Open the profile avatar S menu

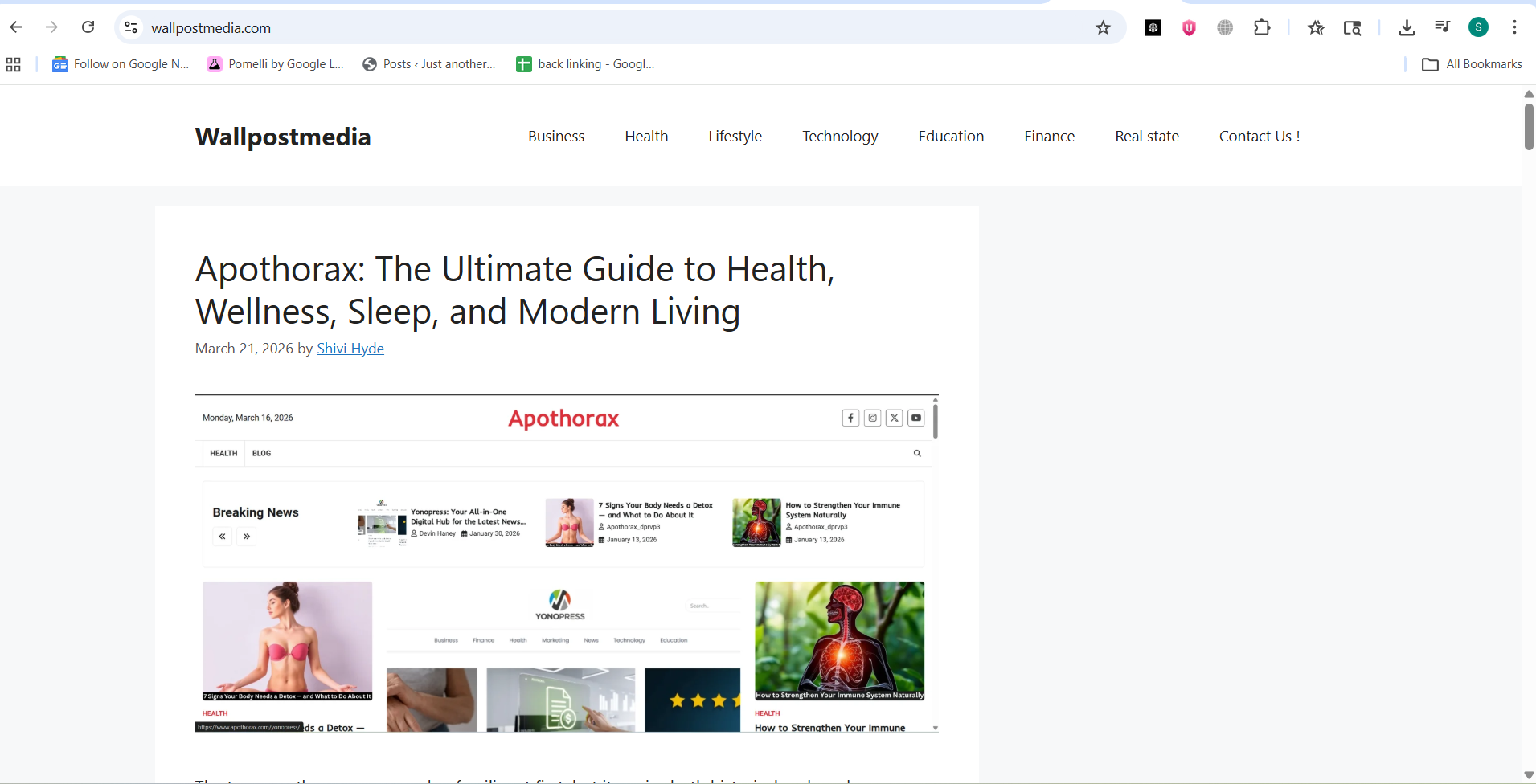click(1479, 27)
